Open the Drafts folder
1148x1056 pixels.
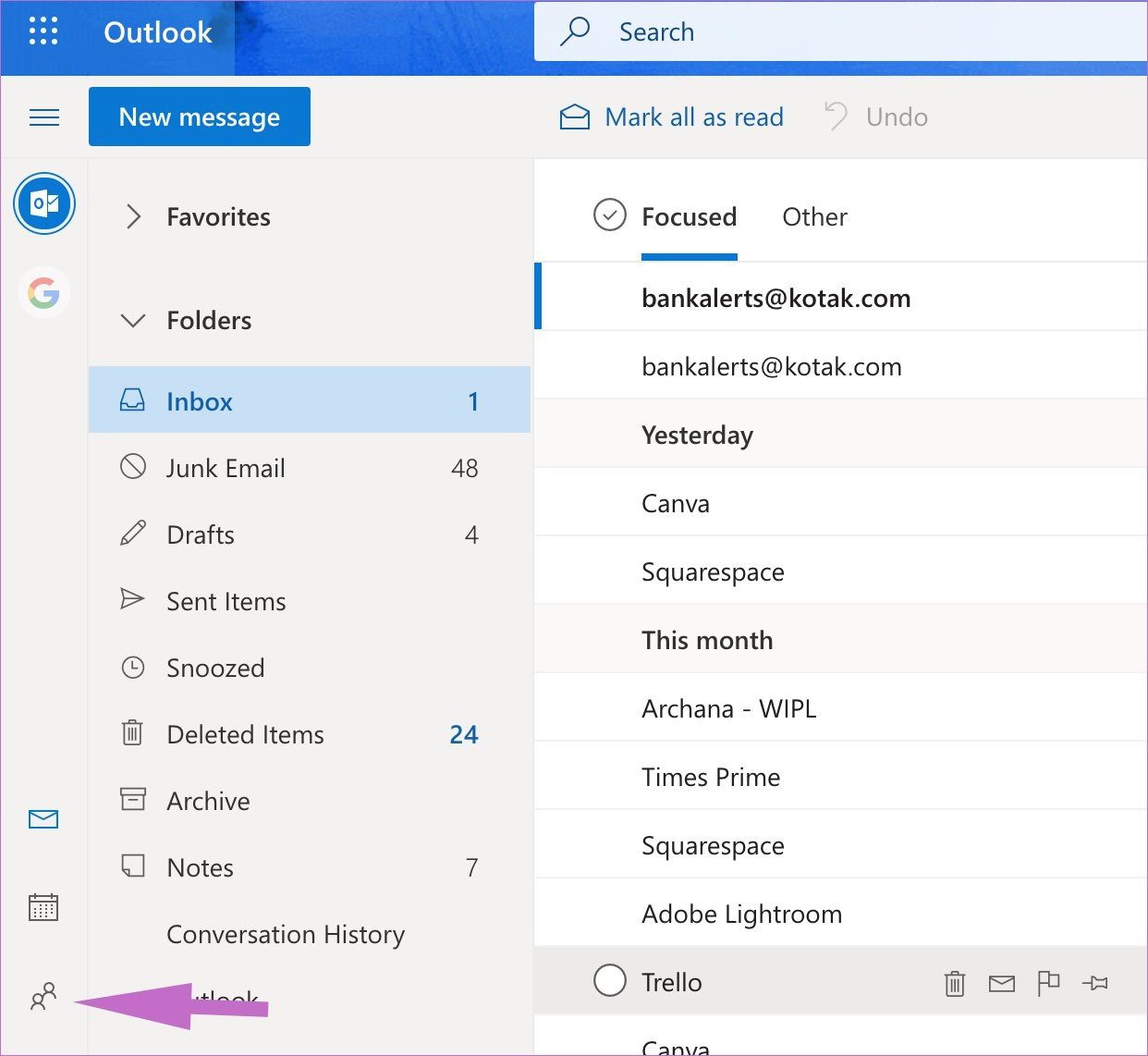tap(310, 534)
